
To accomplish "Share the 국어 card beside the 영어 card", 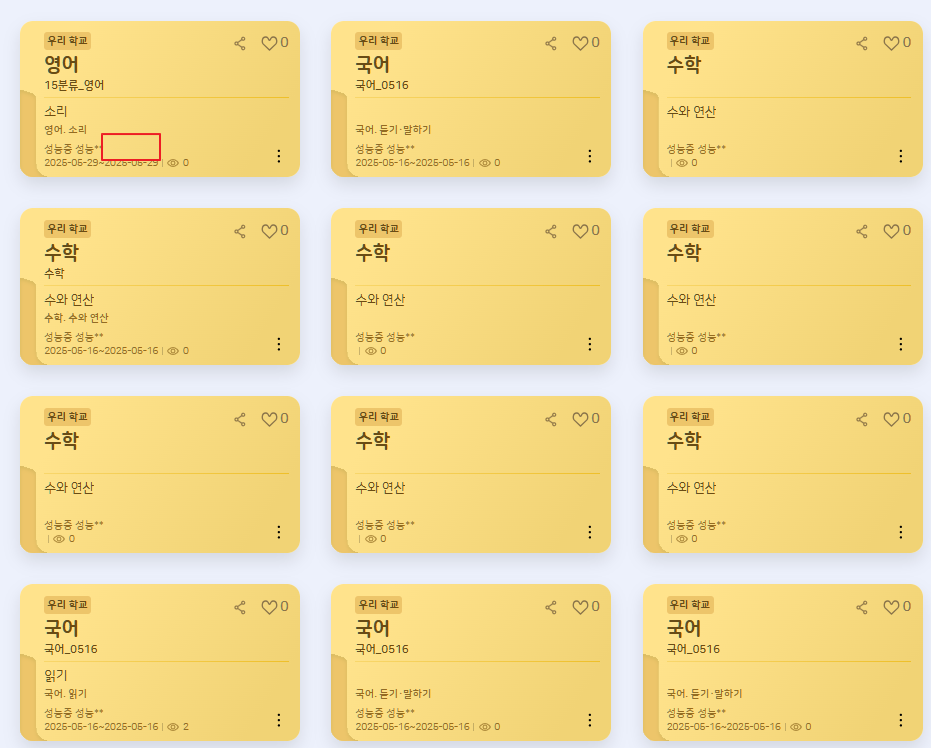I will (x=551, y=43).
